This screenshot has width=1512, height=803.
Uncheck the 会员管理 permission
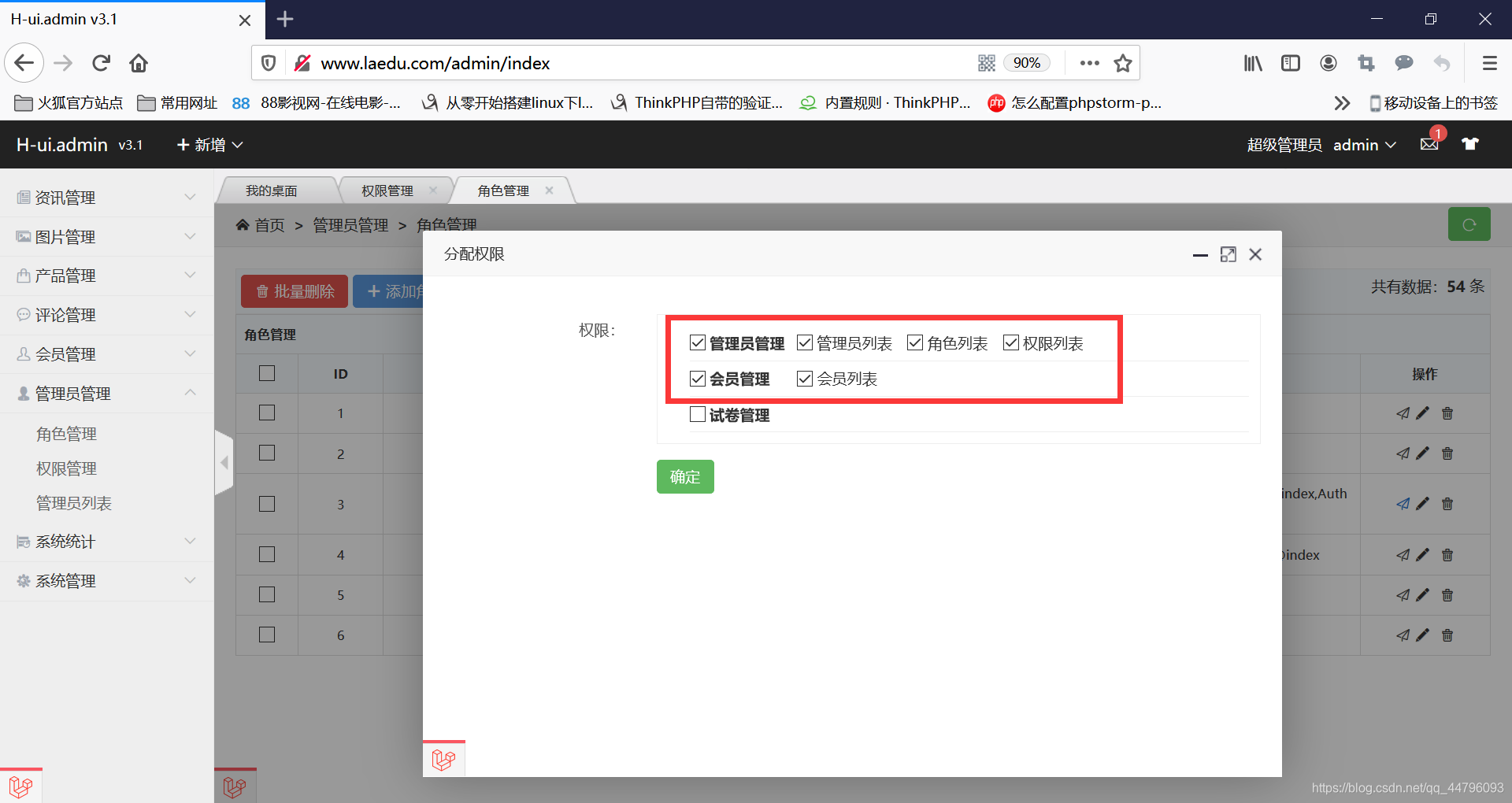coord(698,379)
